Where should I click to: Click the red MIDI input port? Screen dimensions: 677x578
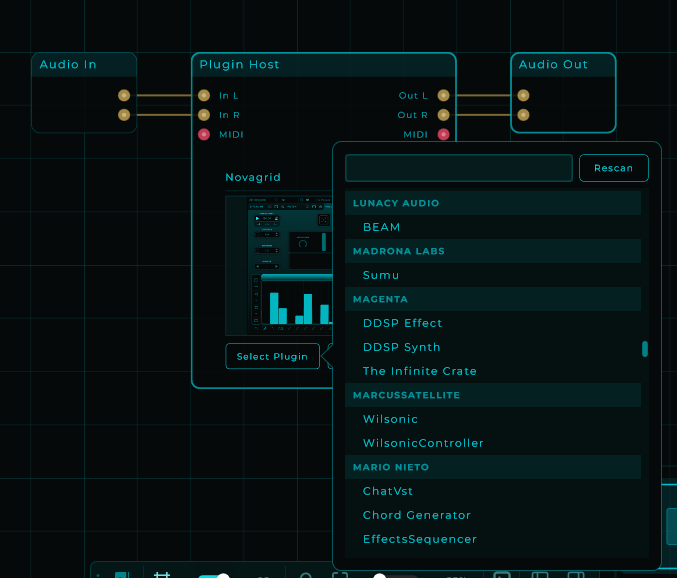[204, 134]
